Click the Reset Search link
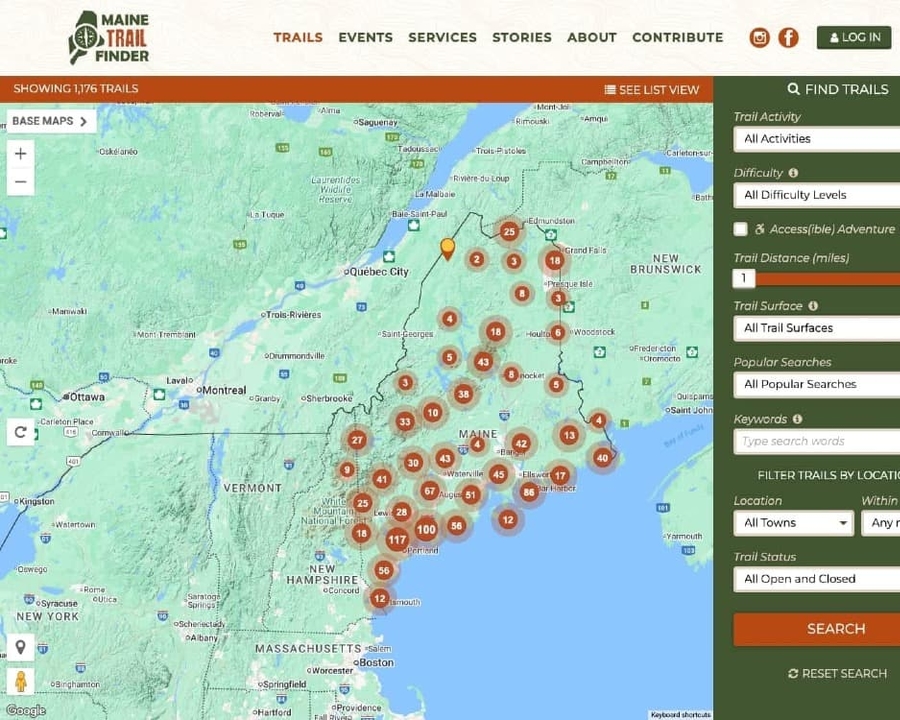Image resolution: width=900 pixels, height=720 pixels. point(837,674)
